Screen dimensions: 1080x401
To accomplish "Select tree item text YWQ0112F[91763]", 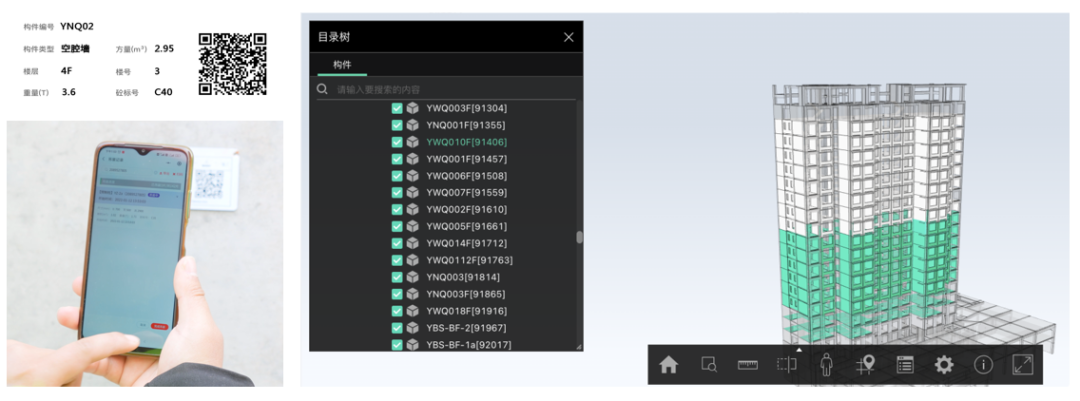I will tap(469, 260).
